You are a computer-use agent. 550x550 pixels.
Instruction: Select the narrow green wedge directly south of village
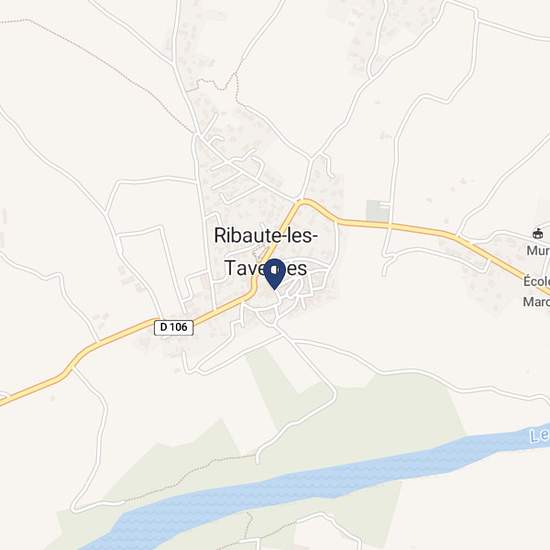[270, 379]
